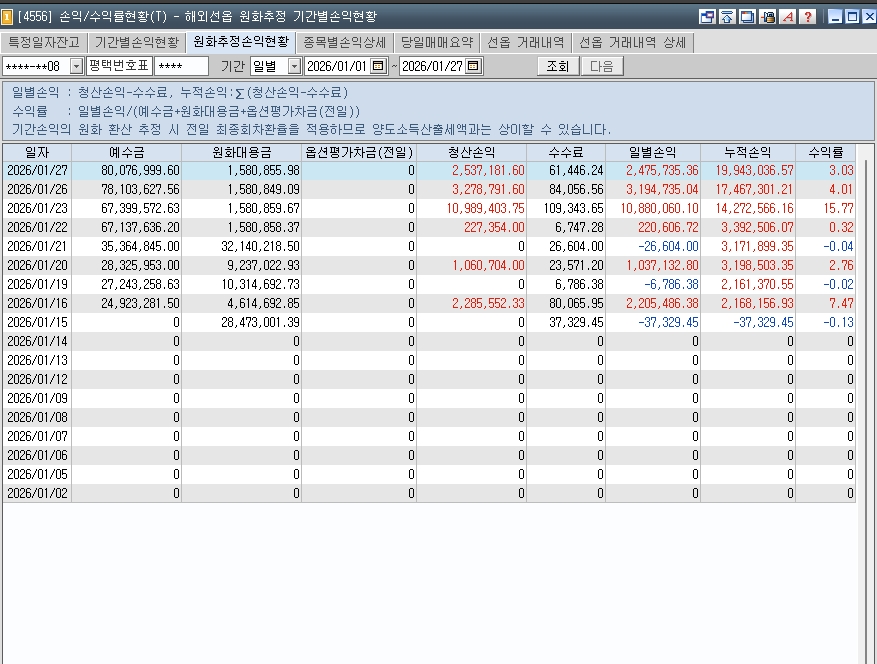Select the 원화추정손익현황 tab
The image size is (877, 664).
click(x=241, y=42)
